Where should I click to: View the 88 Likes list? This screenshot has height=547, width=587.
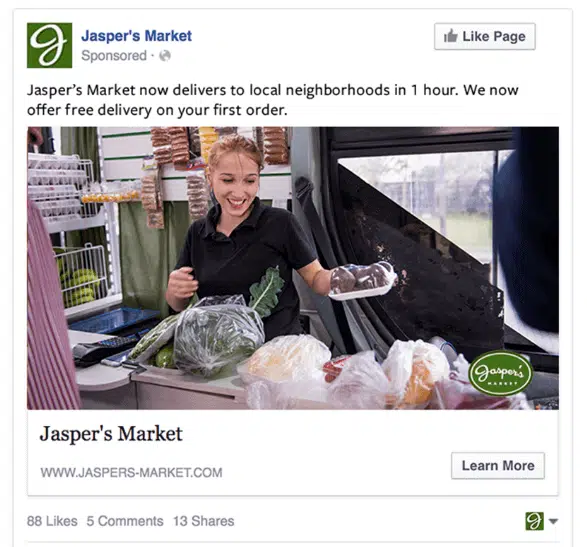tap(52, 521)
